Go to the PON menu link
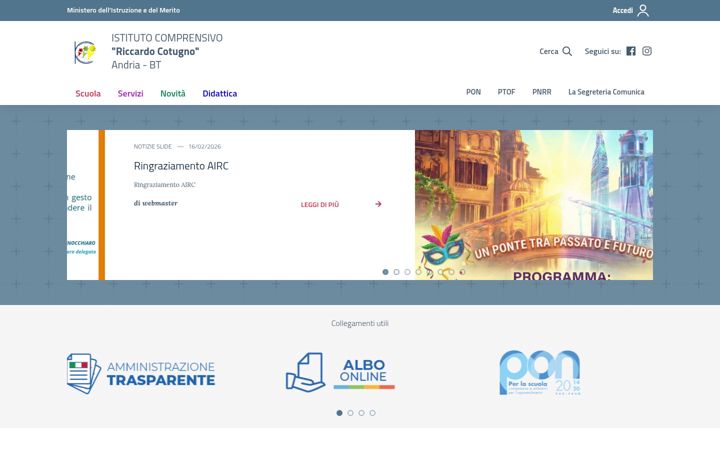The height and width of the screenshot is (450, 720). coord(473,92)
